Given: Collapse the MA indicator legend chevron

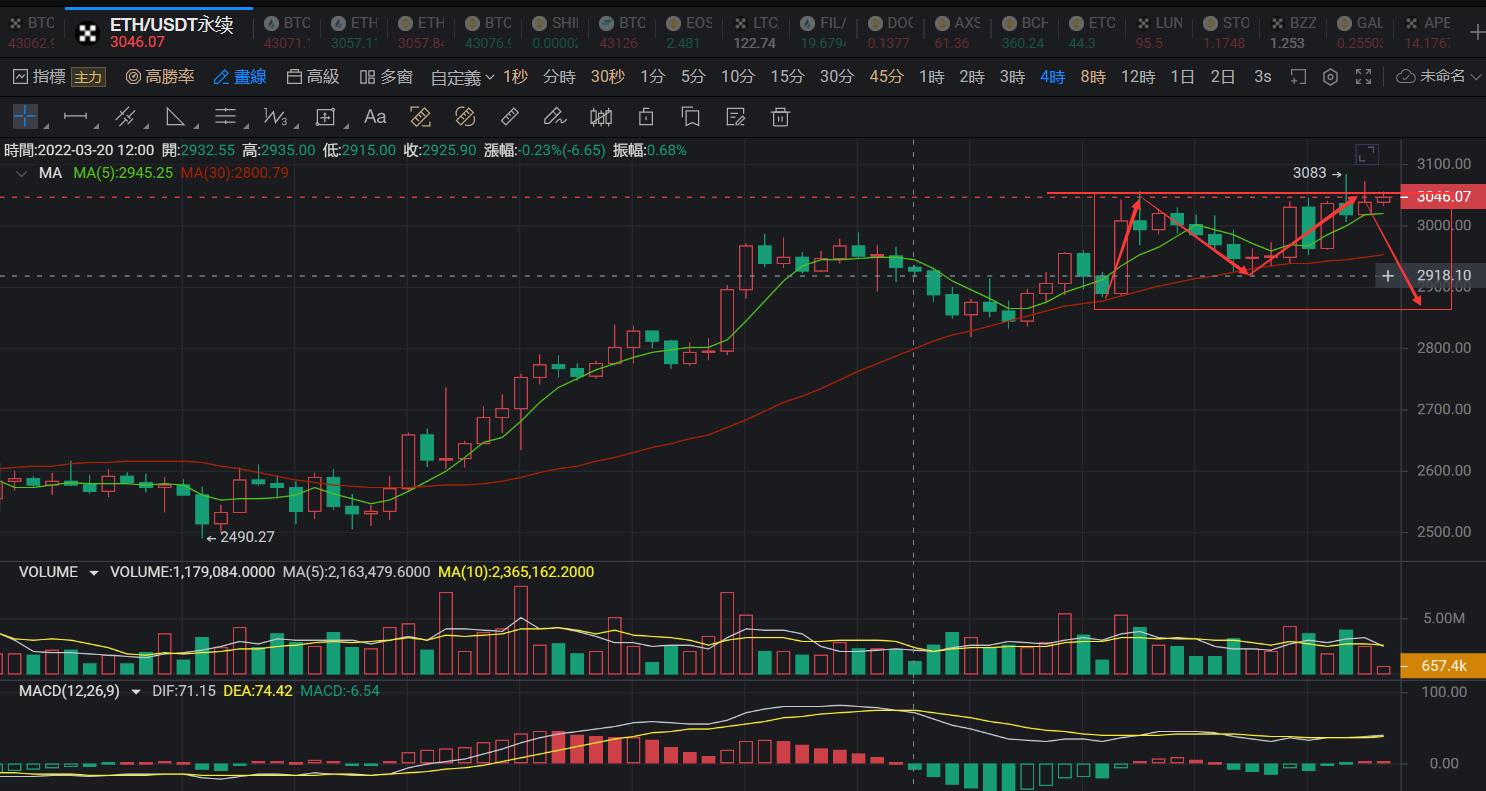Looking at the screenshot, I should click(x=22, y=173).
